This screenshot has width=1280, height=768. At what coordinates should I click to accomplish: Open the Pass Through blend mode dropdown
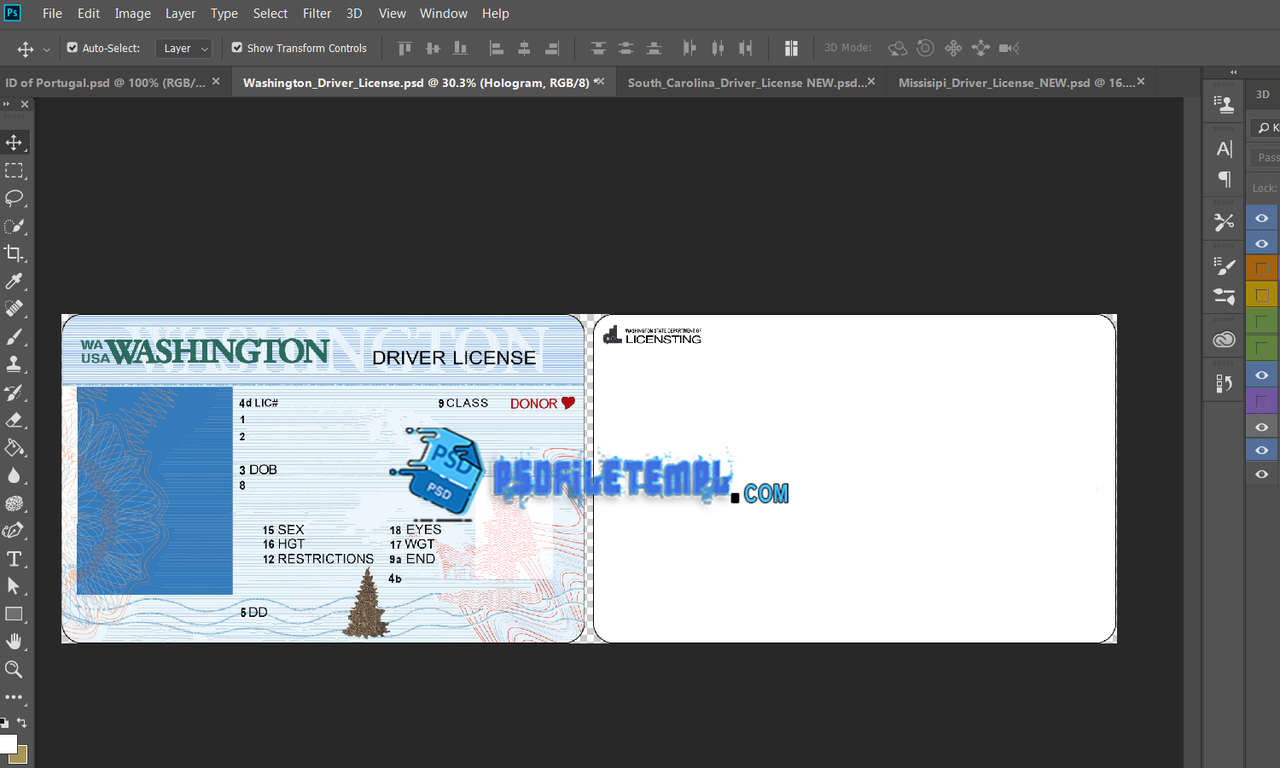(x=1266, y=157)
